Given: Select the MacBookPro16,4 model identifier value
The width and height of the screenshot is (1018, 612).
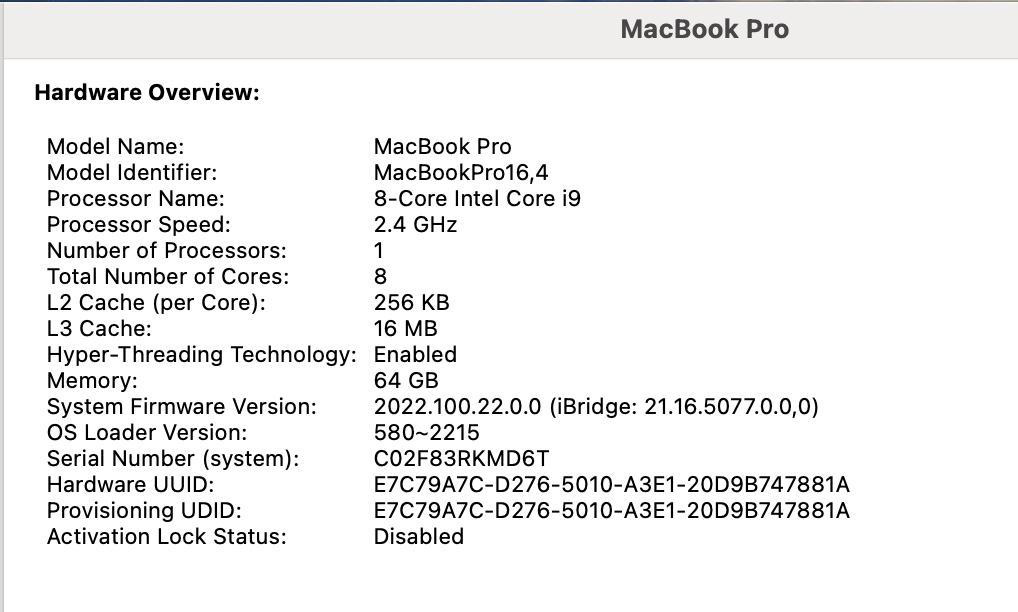Looking at the screenshot, I should coord(461,173).
